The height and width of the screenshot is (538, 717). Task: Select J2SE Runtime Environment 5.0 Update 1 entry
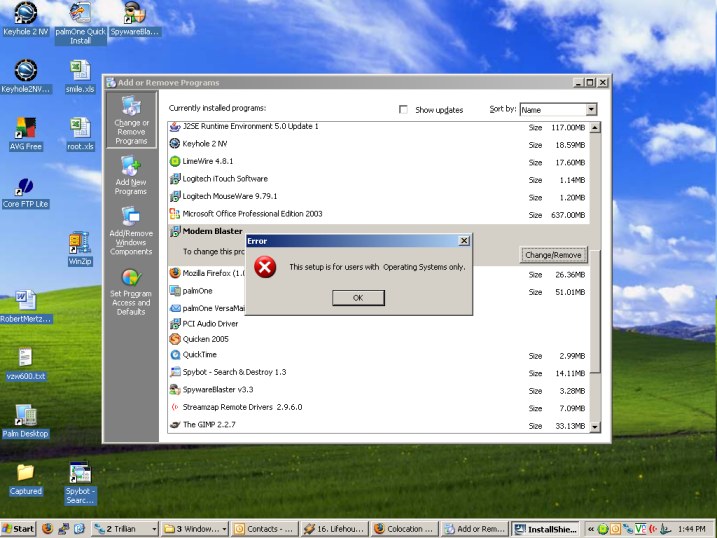[379, 127]
